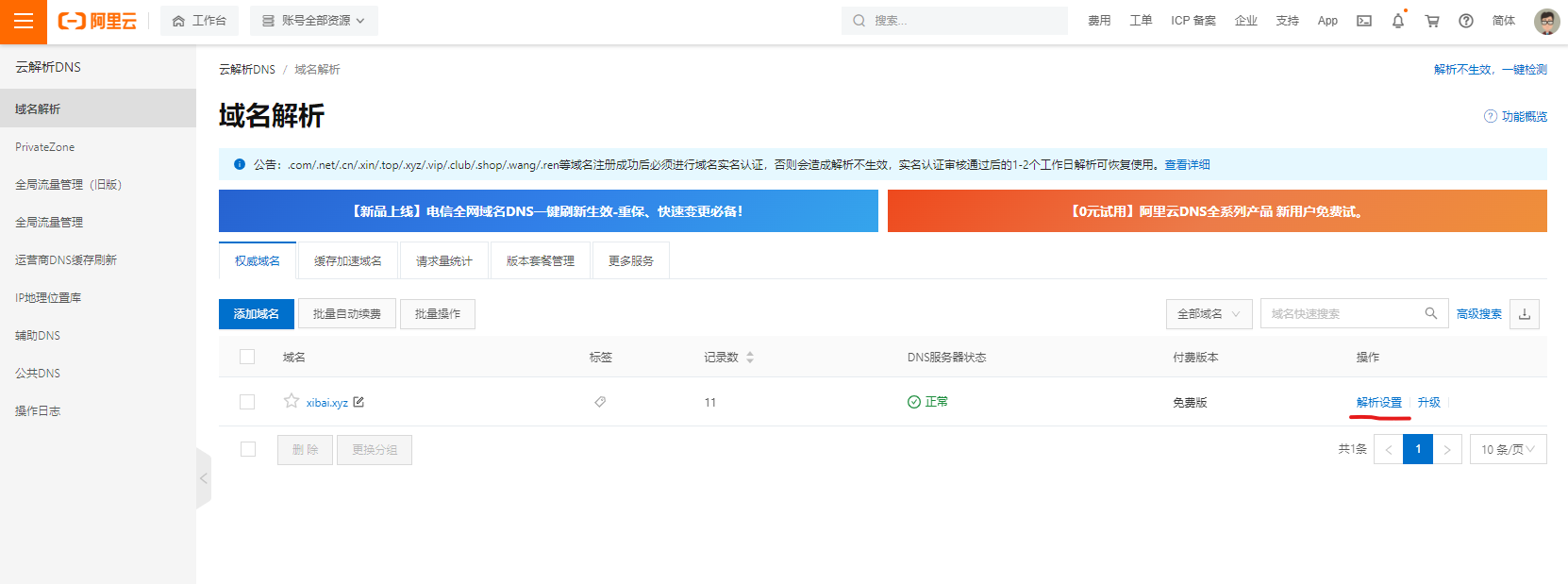Star the xibai.xyz domain as favorite

pyautogui.click(x=291, y=401)
